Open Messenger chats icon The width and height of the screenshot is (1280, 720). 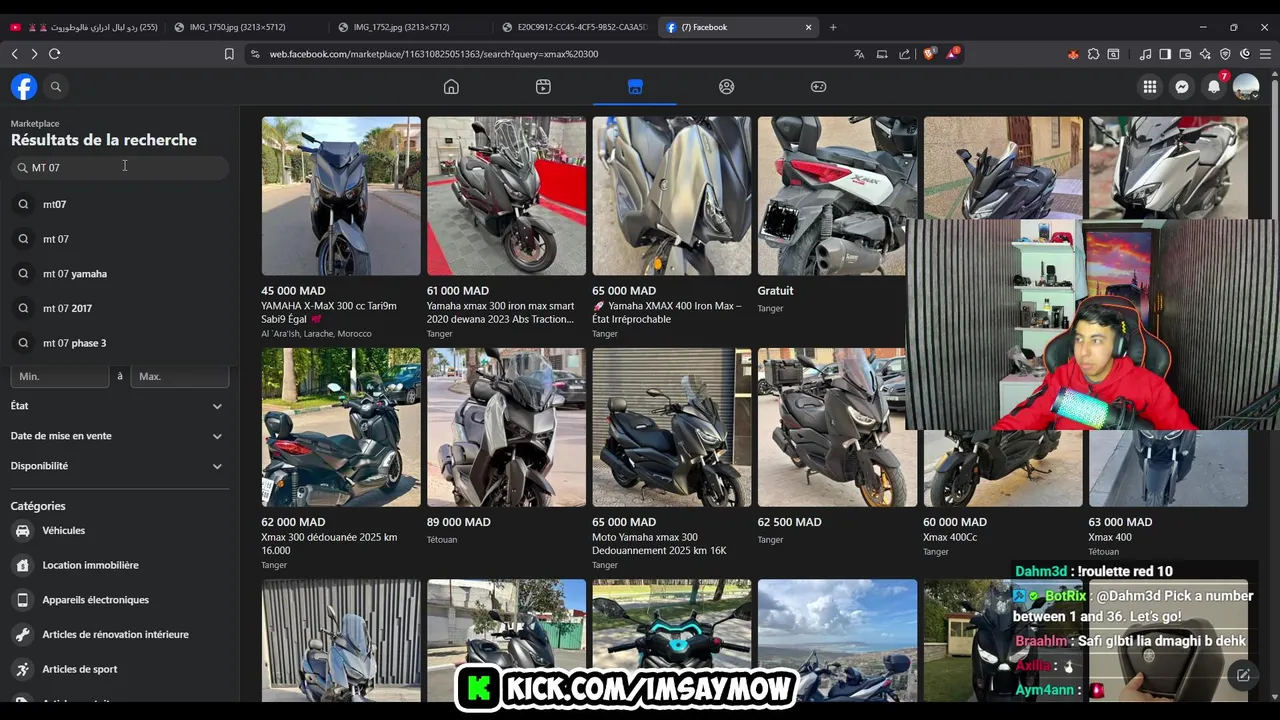tap(1182, 87)
